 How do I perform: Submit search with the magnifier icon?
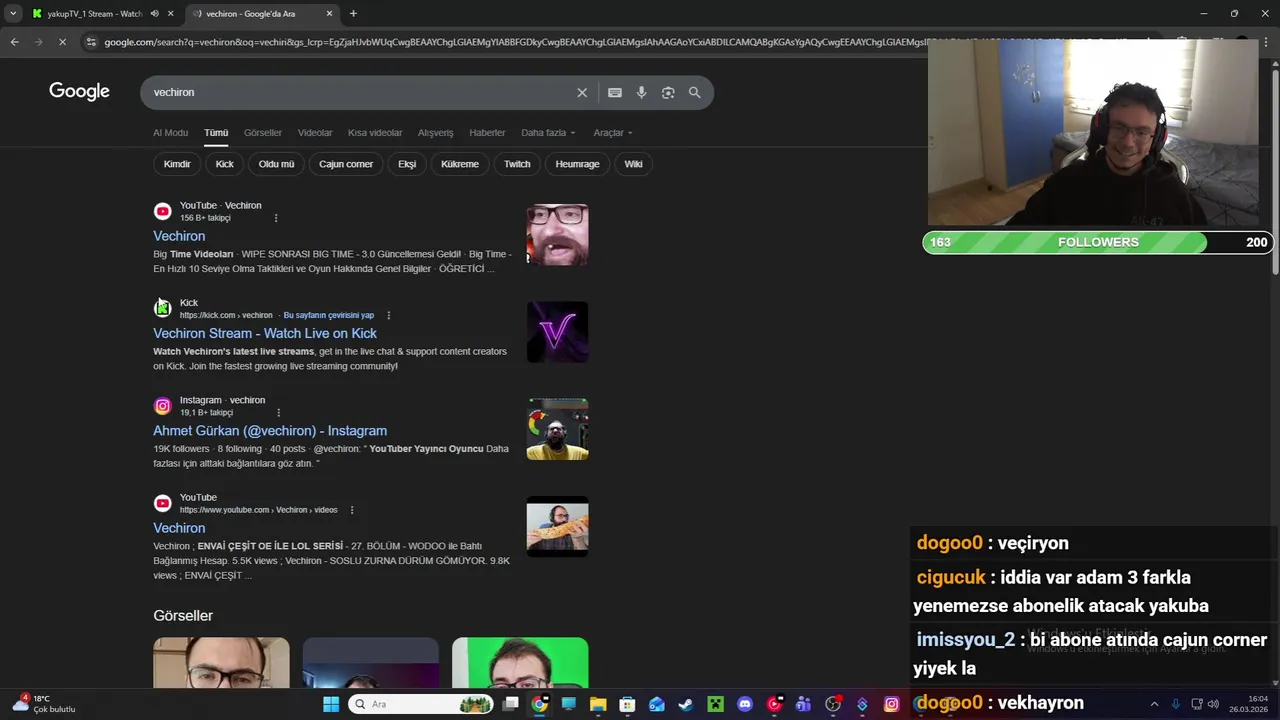click(695, 92)
